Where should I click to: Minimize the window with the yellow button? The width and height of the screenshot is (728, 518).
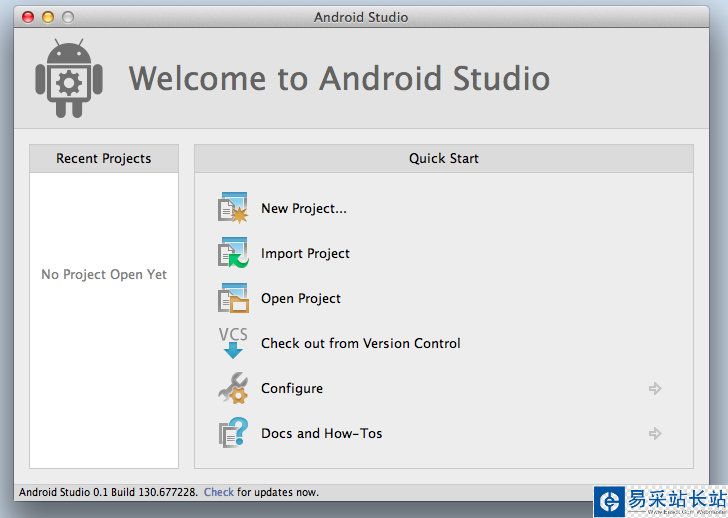48,17
